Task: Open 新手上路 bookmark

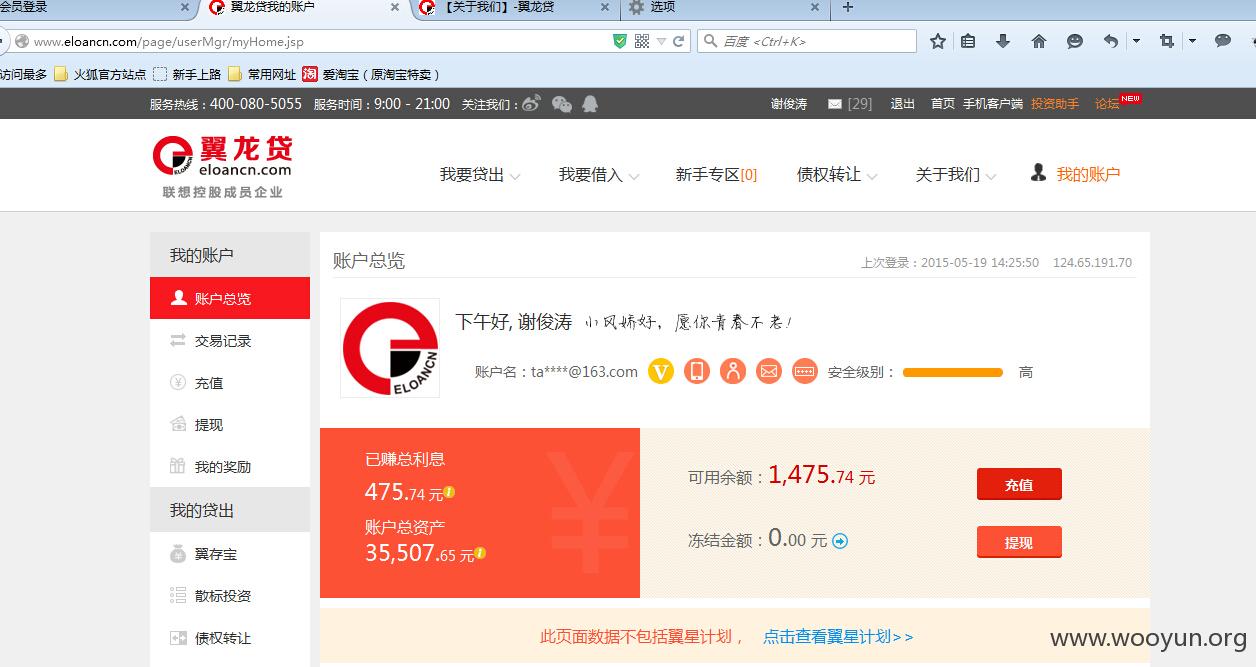Action: point(187,74)
